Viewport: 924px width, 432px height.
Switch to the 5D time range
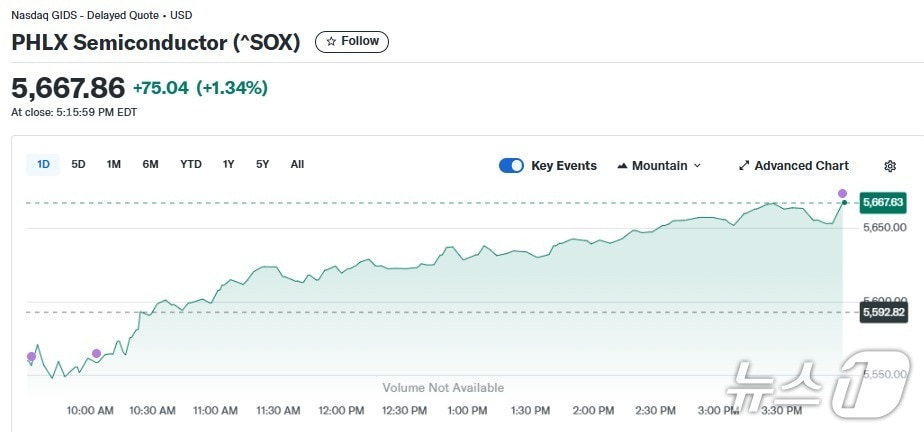click(78, 164)
